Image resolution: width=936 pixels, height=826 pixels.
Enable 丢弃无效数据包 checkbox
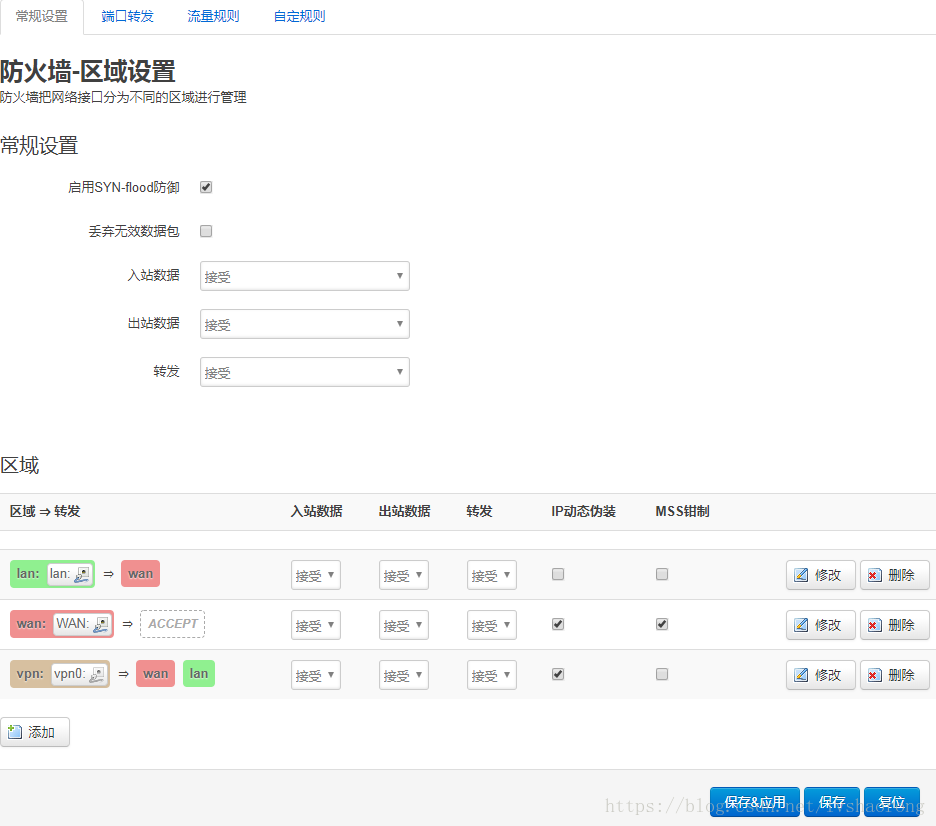click(206, 231)
